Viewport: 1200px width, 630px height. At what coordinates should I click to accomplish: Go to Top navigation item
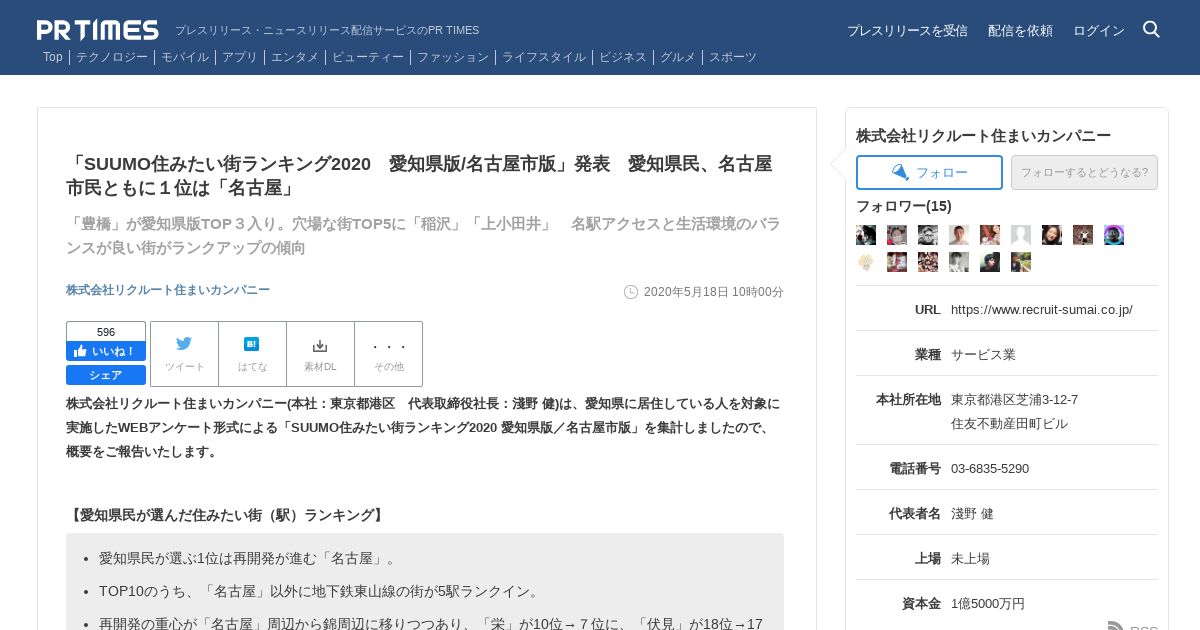point(53,57)
